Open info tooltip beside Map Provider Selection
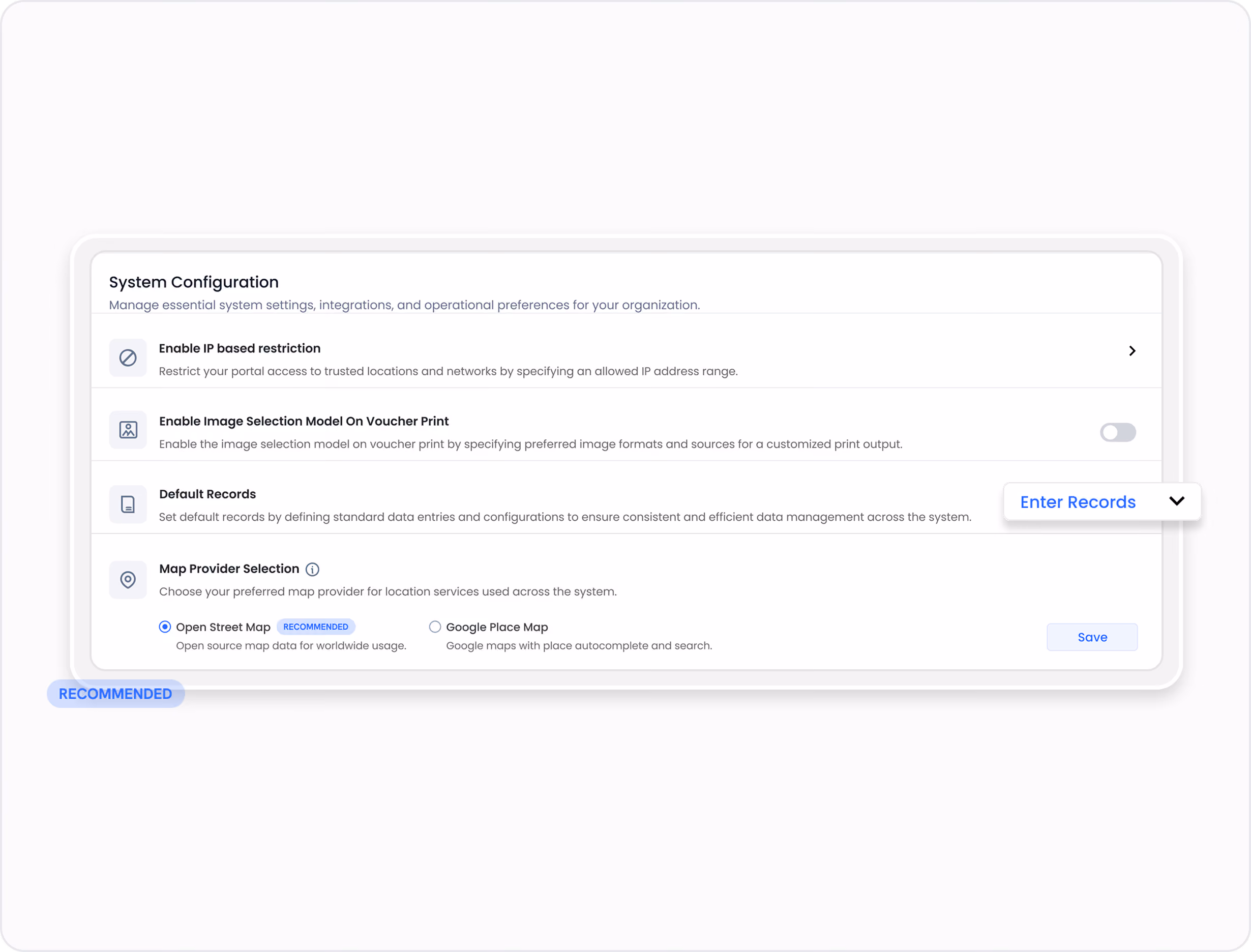Screen dimensions: 1251x952 tap(312, 570)
